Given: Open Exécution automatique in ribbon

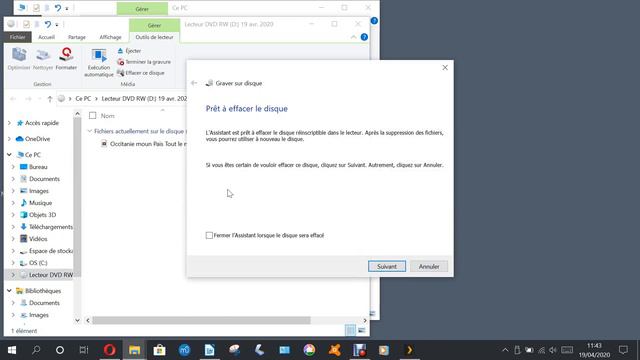Looking at the screenshot, I should click(99, 62).
